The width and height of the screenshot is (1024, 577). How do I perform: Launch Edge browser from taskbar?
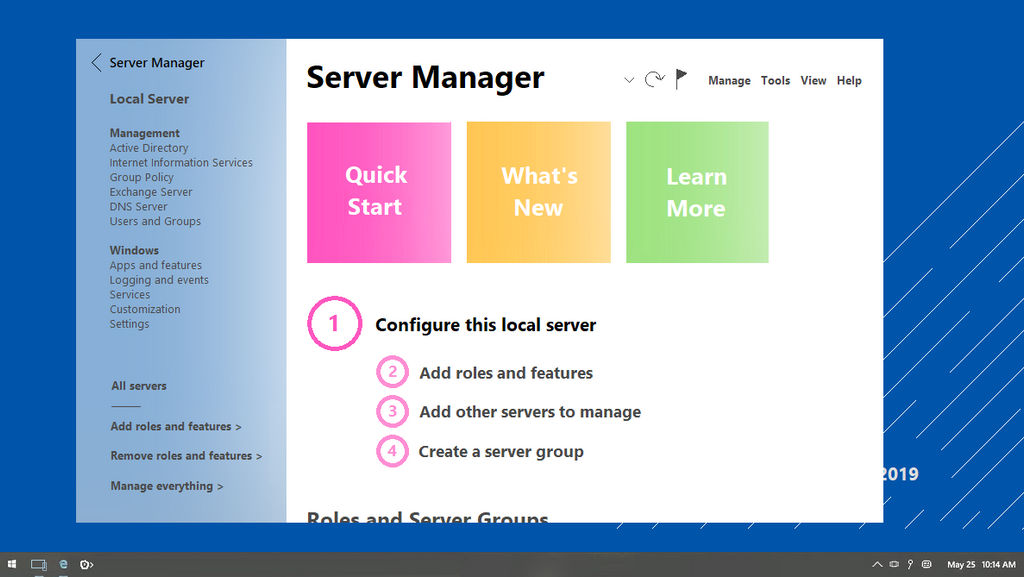pos(63,564)
